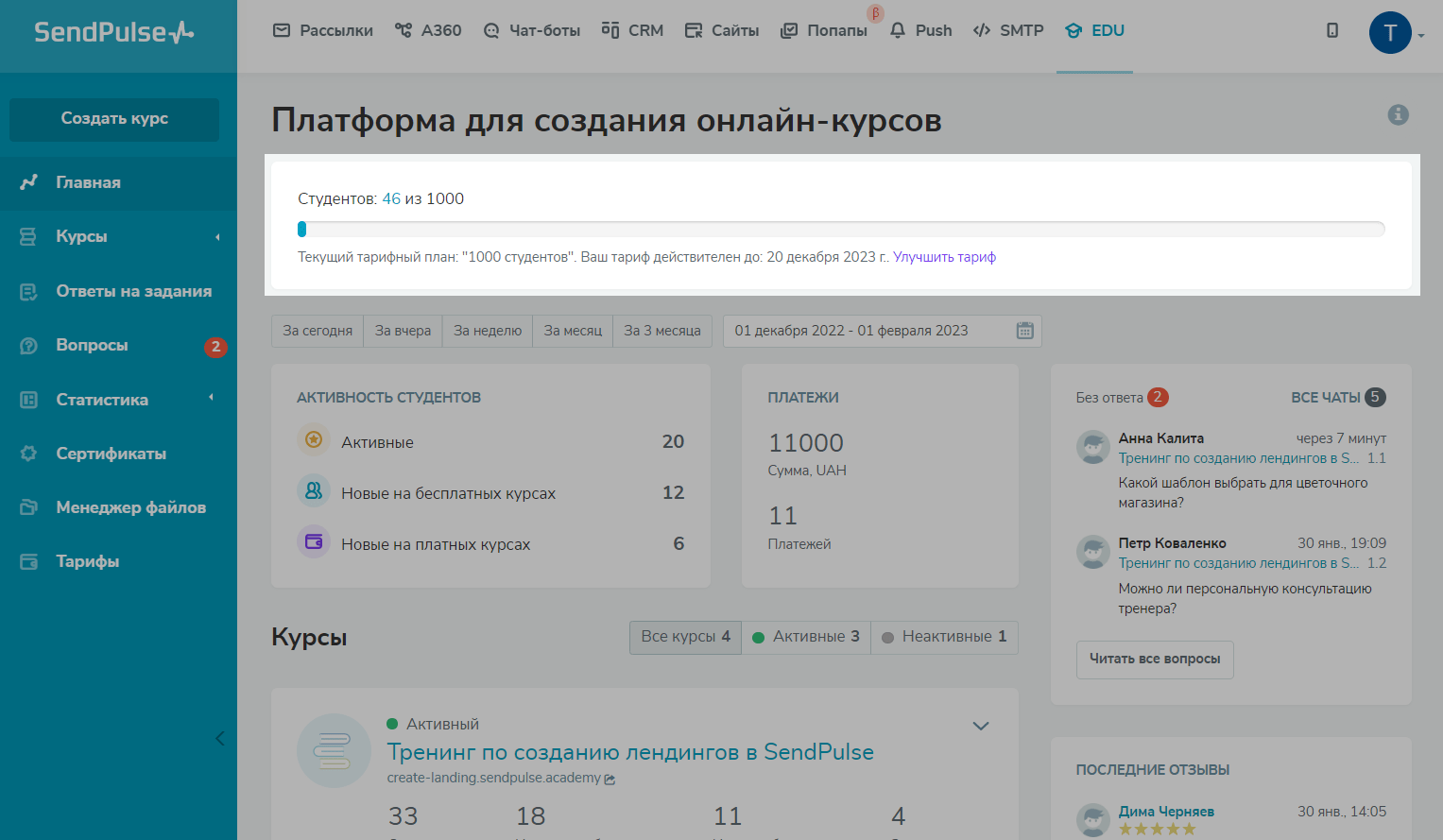Click the Создать курс button

[x=114, y=119]
